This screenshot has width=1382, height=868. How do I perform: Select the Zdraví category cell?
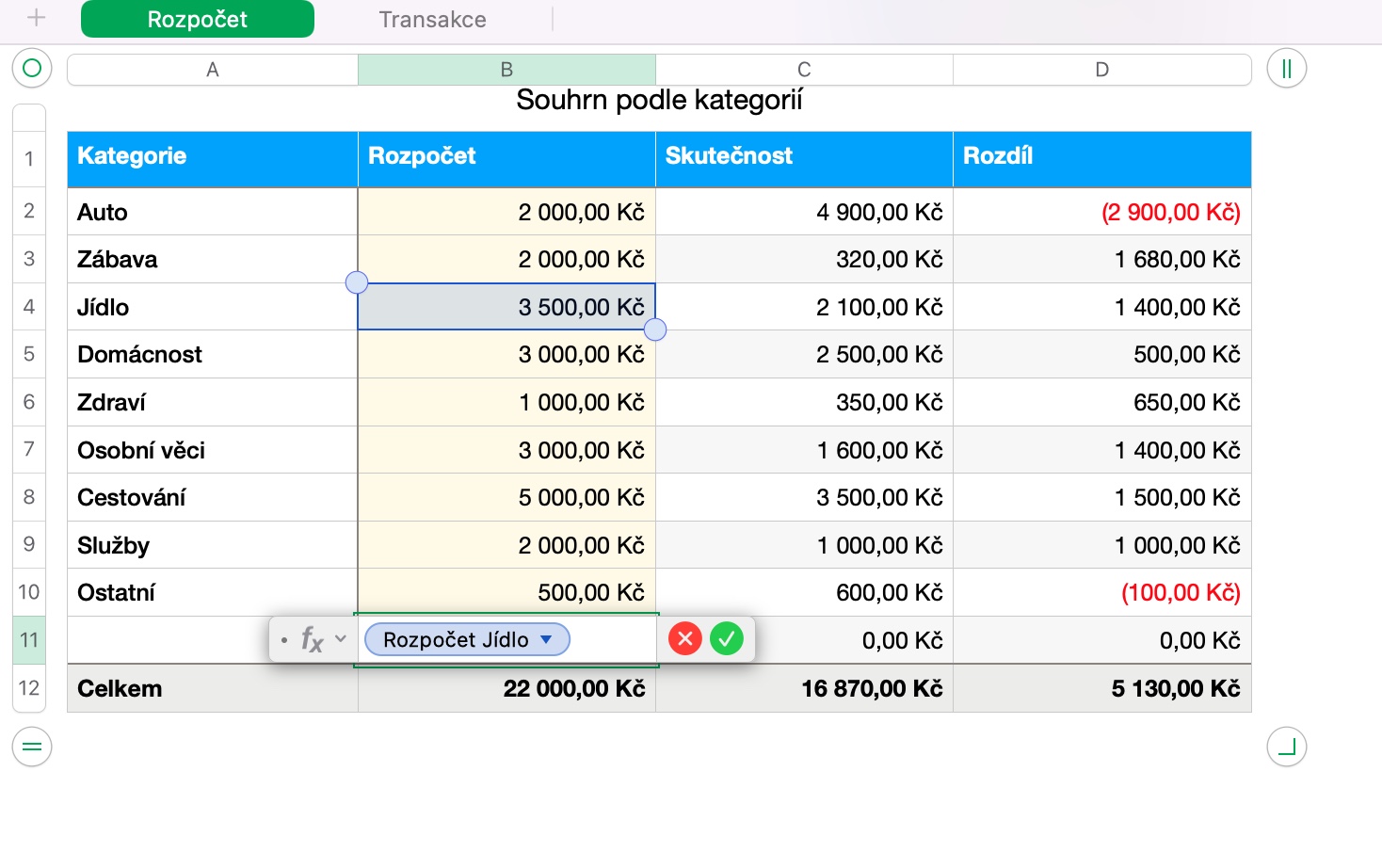(x=213, y=402)
